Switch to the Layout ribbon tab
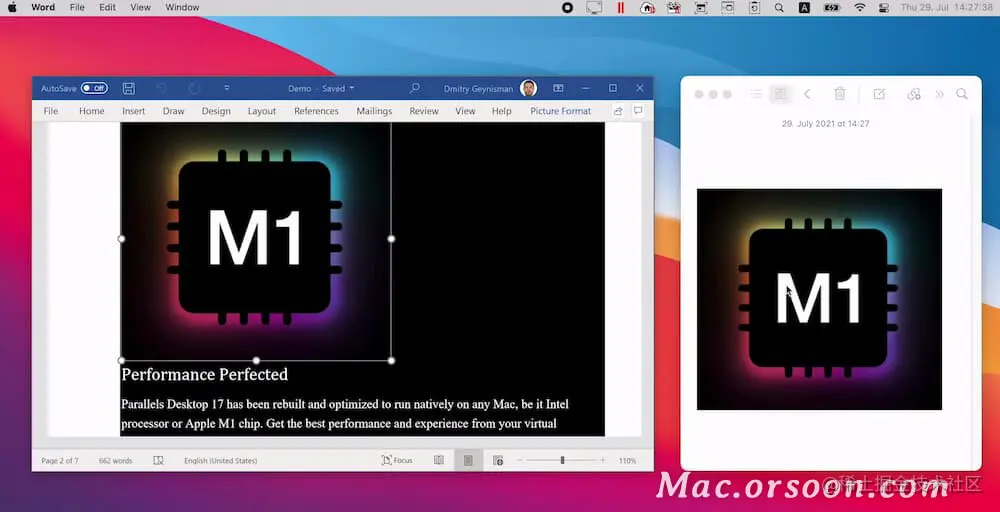The width and height of the screenshot is (1000, 512). click(x=262, y=111)
